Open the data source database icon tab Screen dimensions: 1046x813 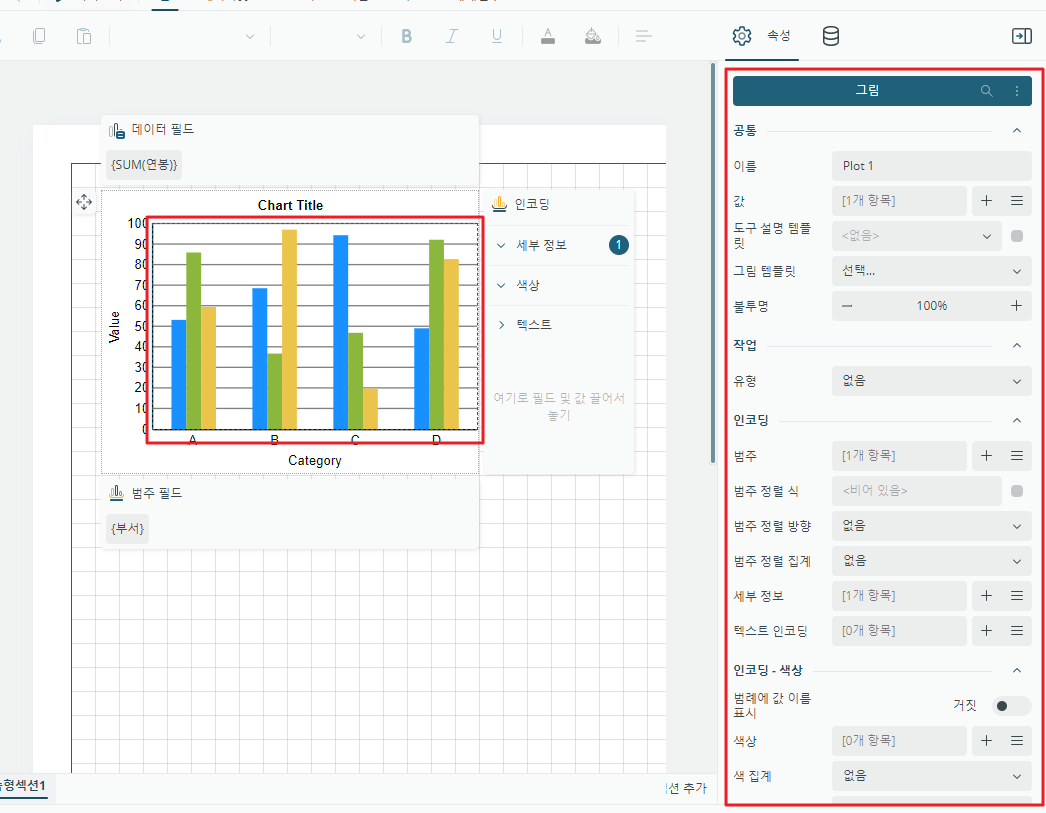click(x=831, y=36)
